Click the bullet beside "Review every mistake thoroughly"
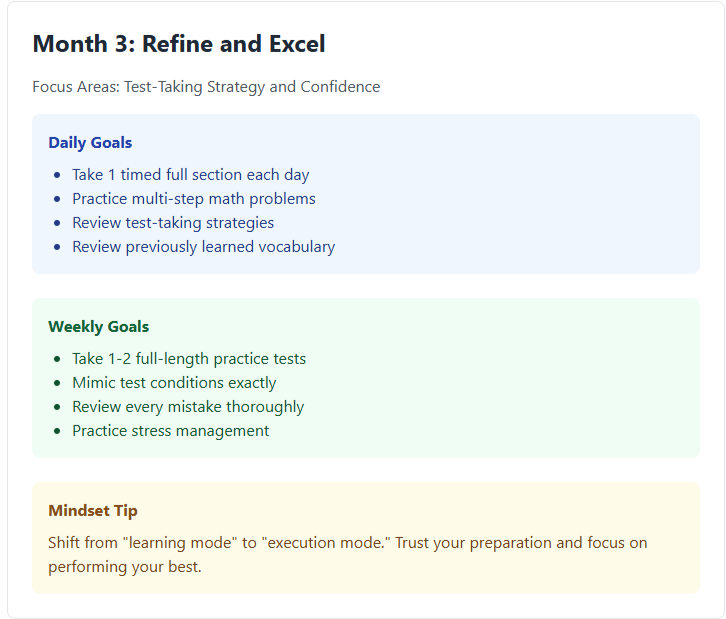The height and width of the screenshot is (619, 726). pyautogui.click(x=57, y=407)
